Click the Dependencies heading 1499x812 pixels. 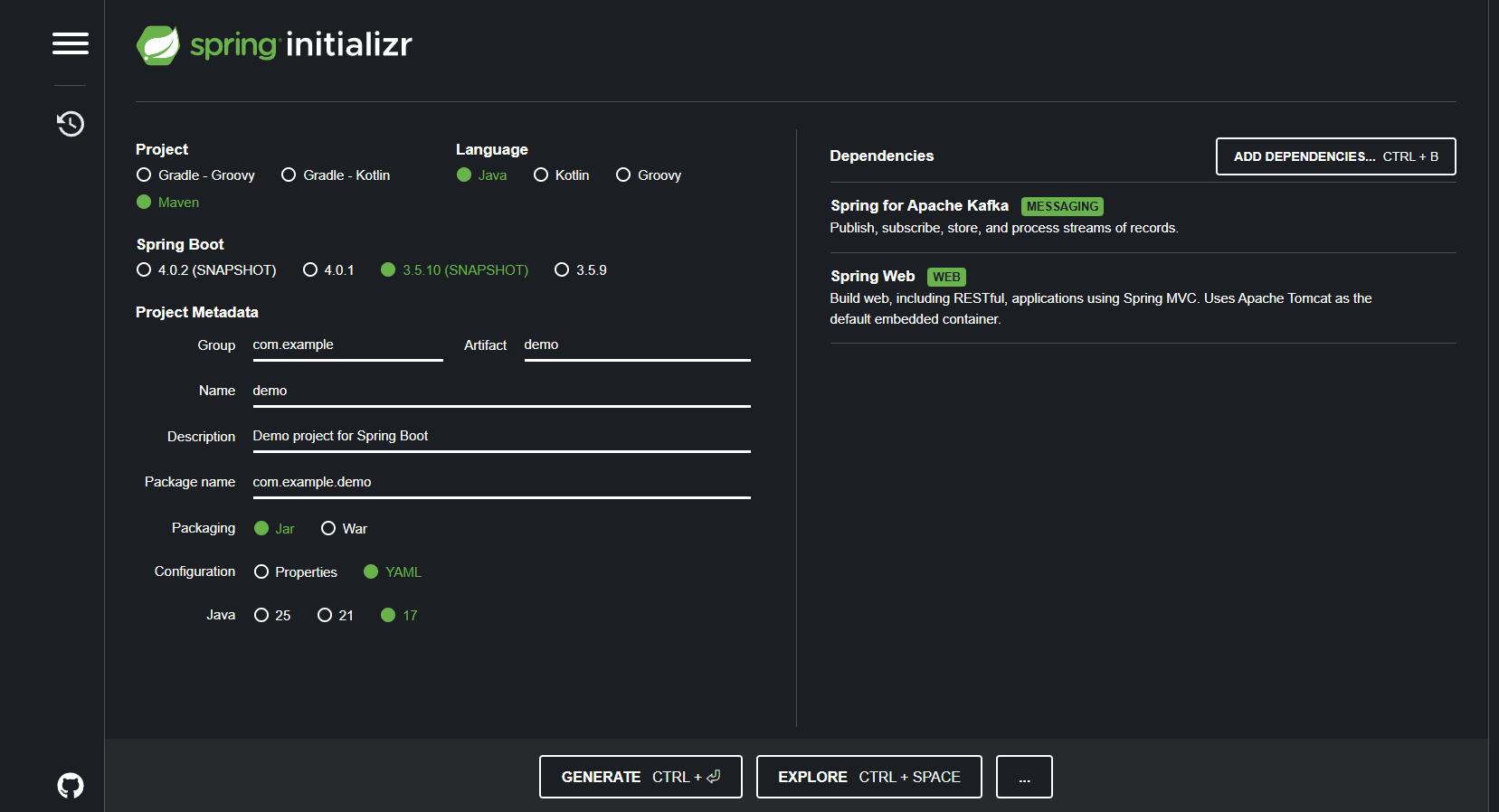881,156
